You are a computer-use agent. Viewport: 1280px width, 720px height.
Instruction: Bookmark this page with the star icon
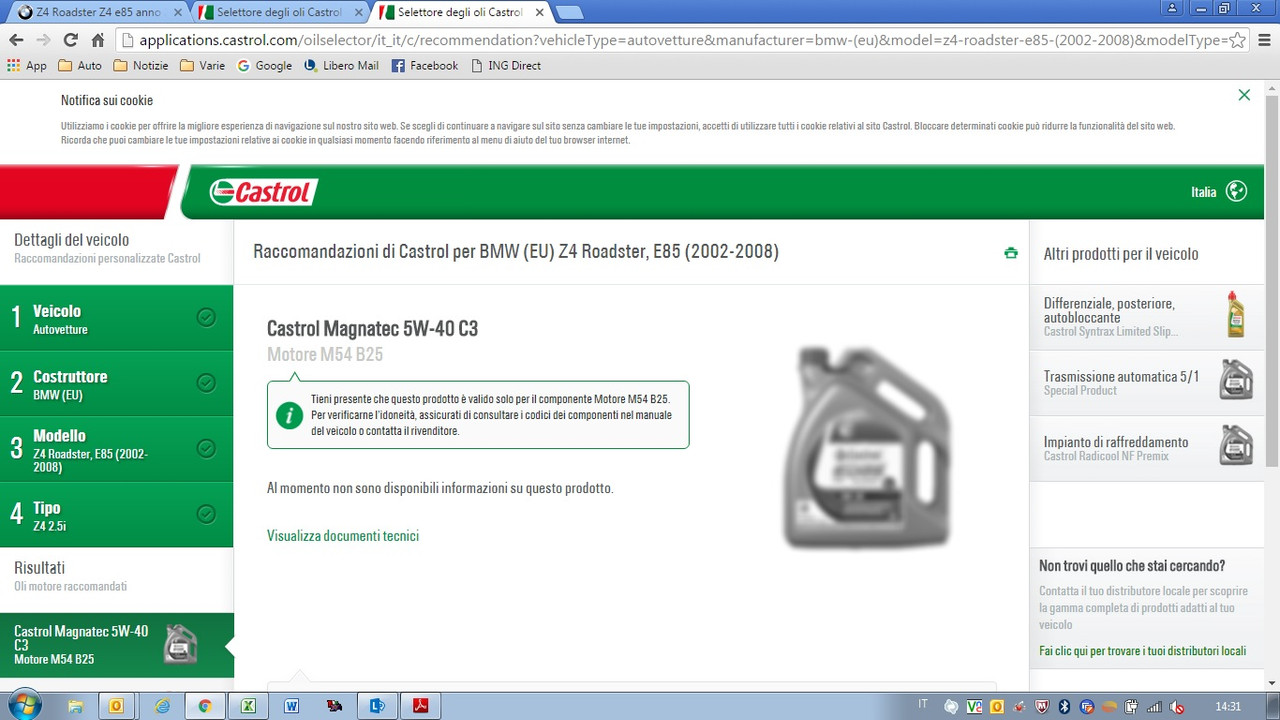(1238, 40)
